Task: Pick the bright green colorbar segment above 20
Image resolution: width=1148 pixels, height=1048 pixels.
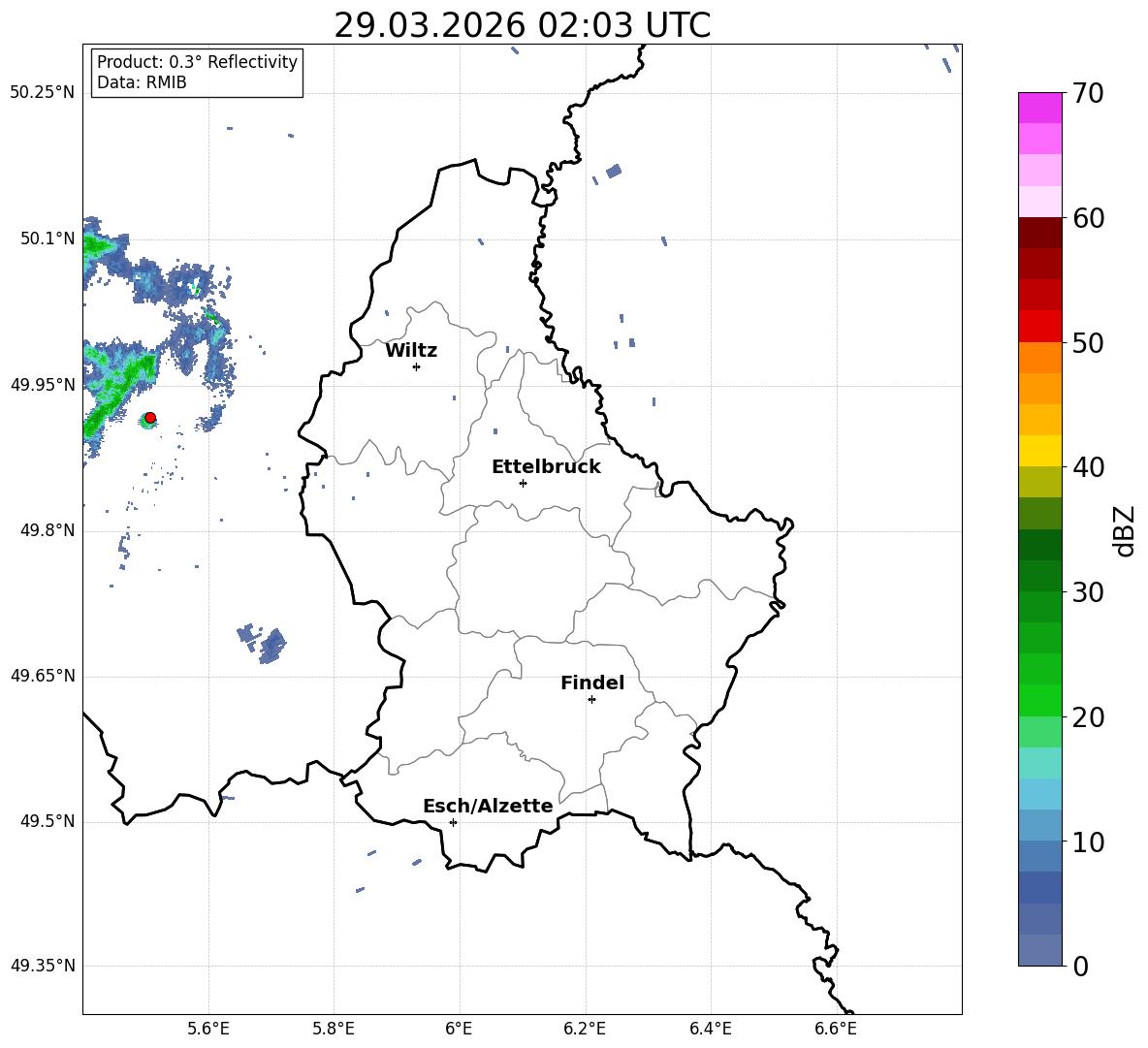Action: click(1040, 700)
